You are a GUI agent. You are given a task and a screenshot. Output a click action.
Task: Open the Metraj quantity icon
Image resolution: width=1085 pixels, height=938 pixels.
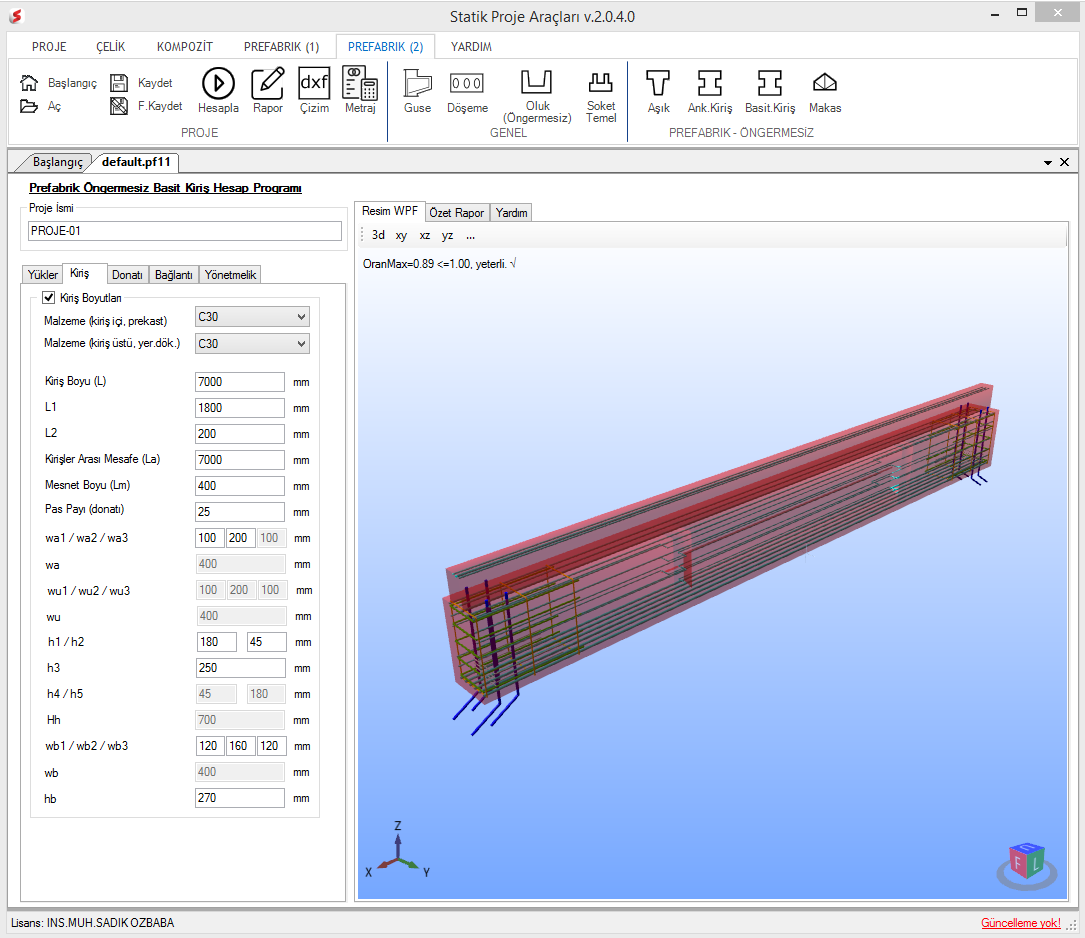[360, 84]
